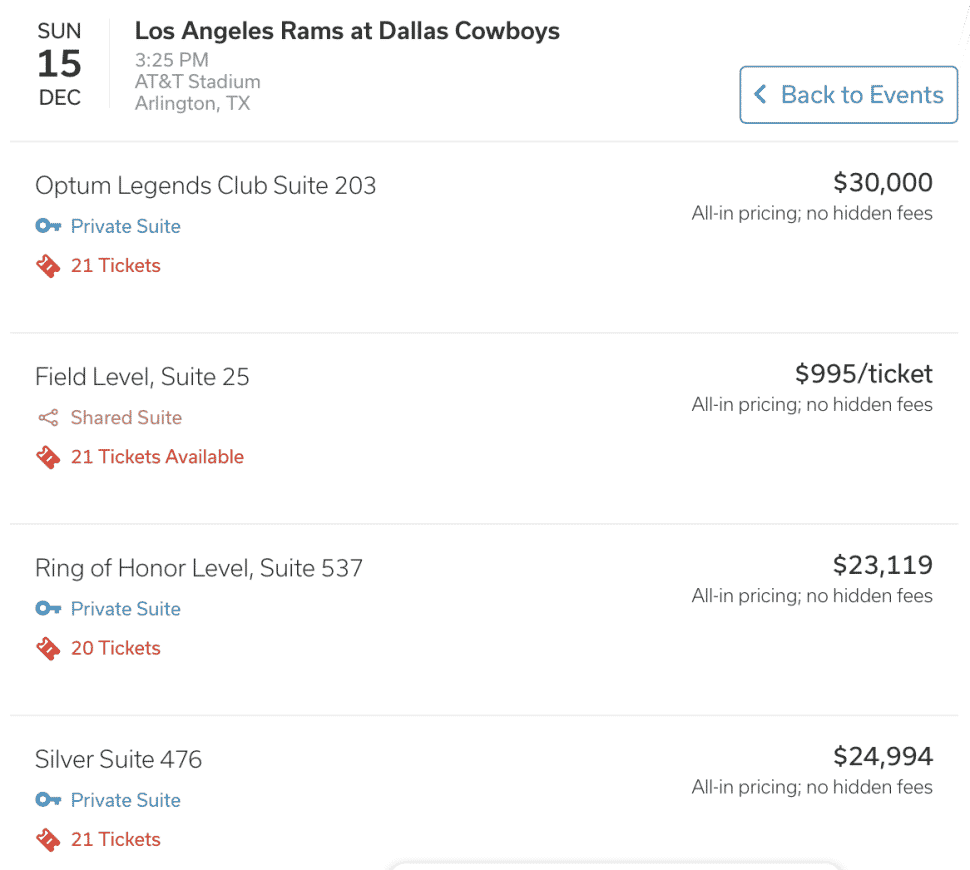Click ticket icon beside 21 Tickets Available
Image resolution: width=970 pixels, height=870 pixels.
[48, 457]
